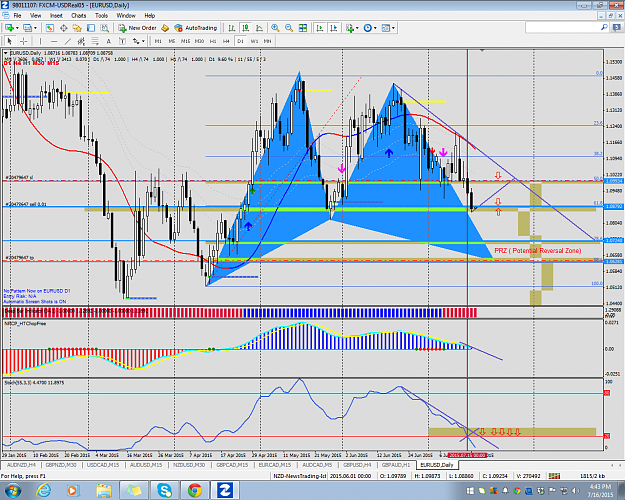This screenshot has height=500, width=625.
Task: Open Skype from the taskbar
Action: [164, 490]
